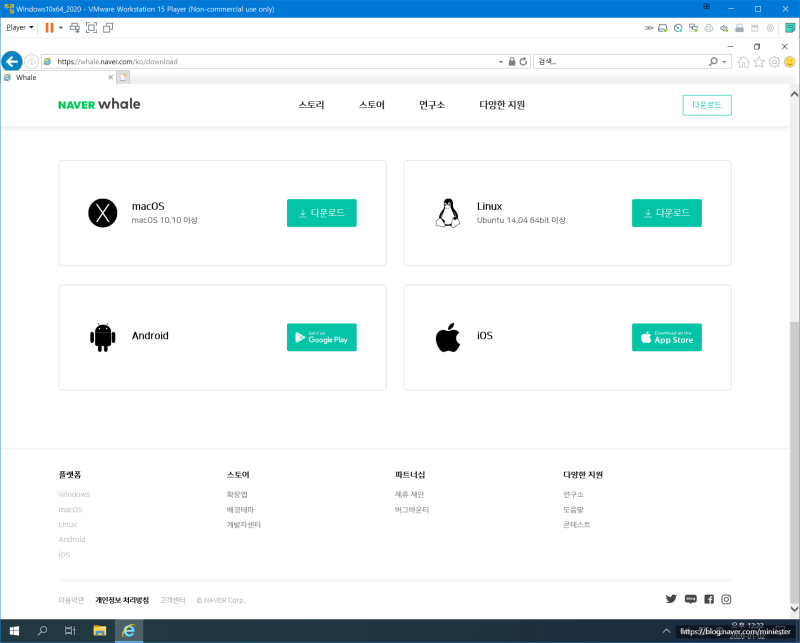Image resolution: width=800 pixels, height=643 pixels.
Task: Open IE home page icon
Action: pyautogui.click(x=743, y=62)
